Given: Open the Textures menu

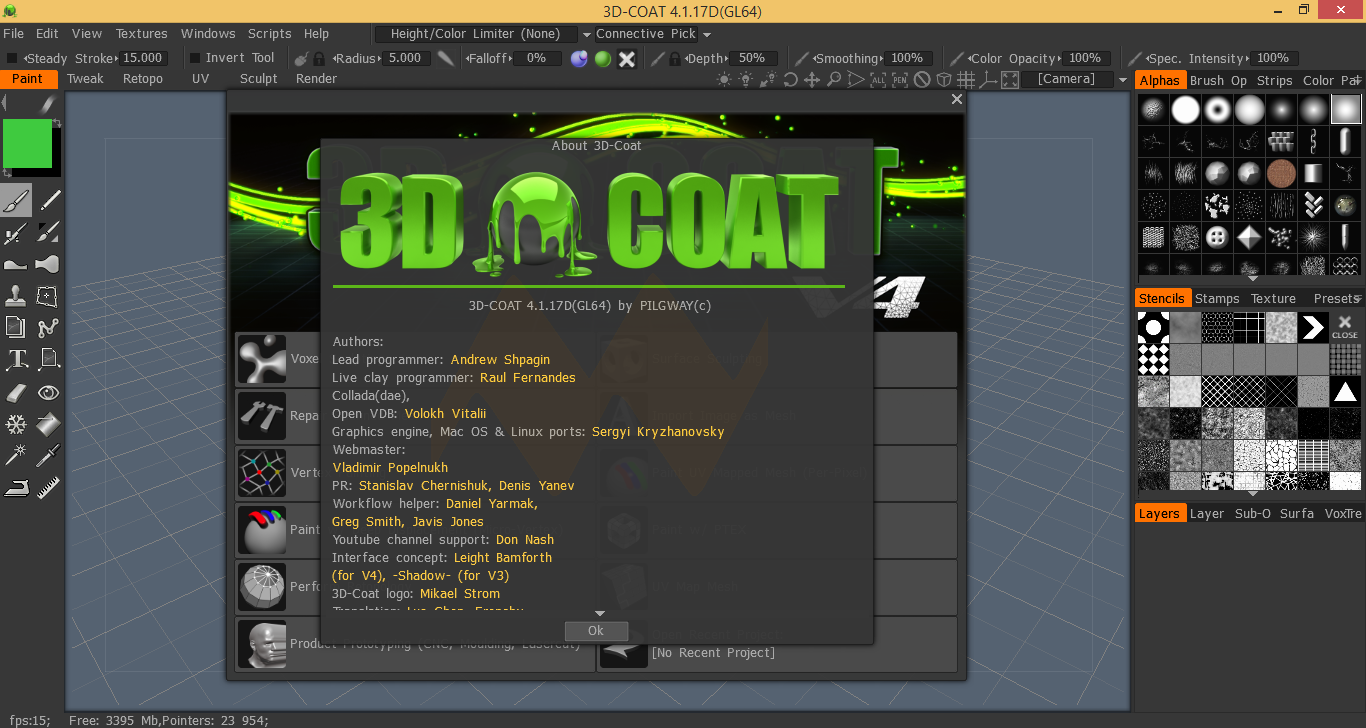Looking at the screenshot, I should coord(141,33).
